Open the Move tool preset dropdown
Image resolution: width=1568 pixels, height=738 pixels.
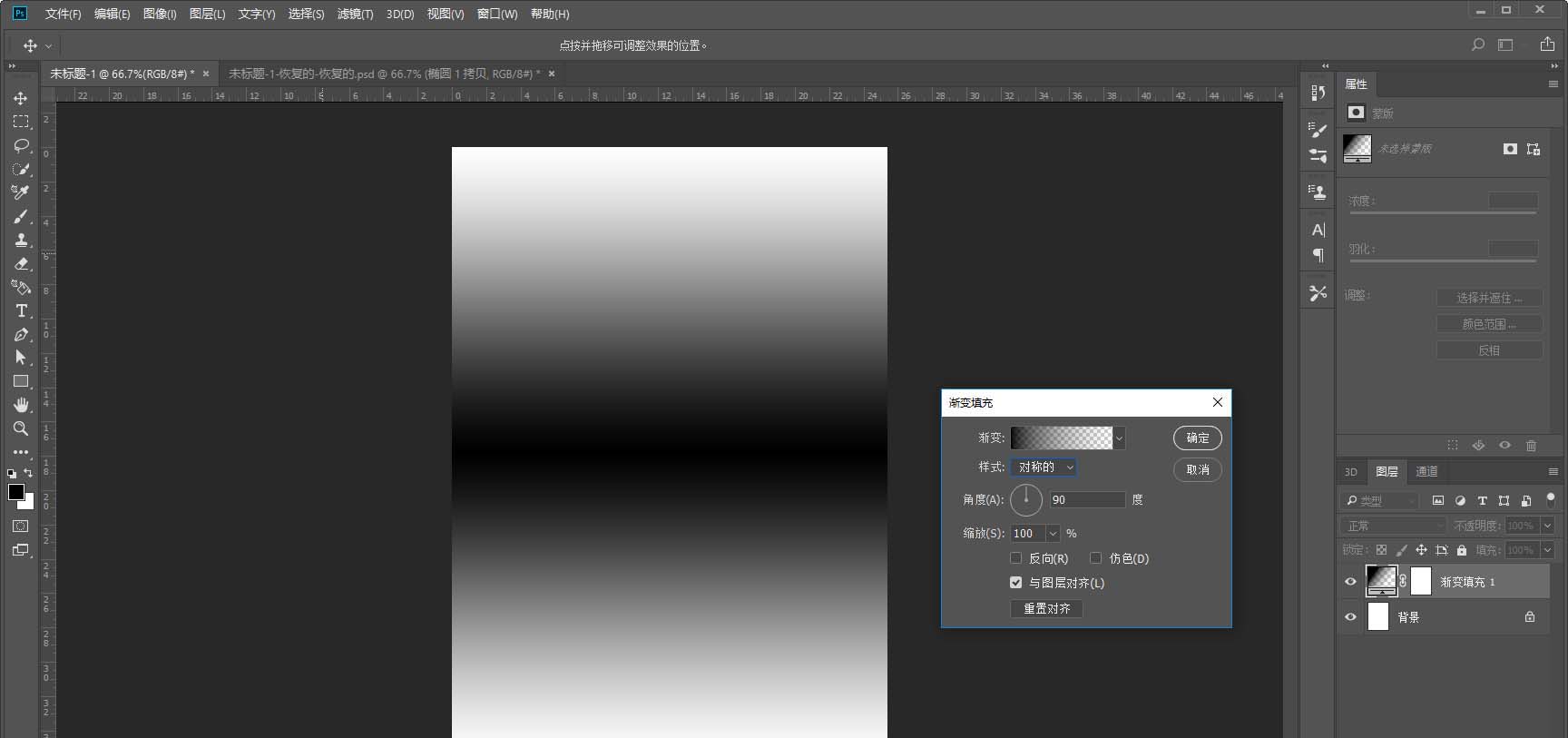[x=48, y=45]
